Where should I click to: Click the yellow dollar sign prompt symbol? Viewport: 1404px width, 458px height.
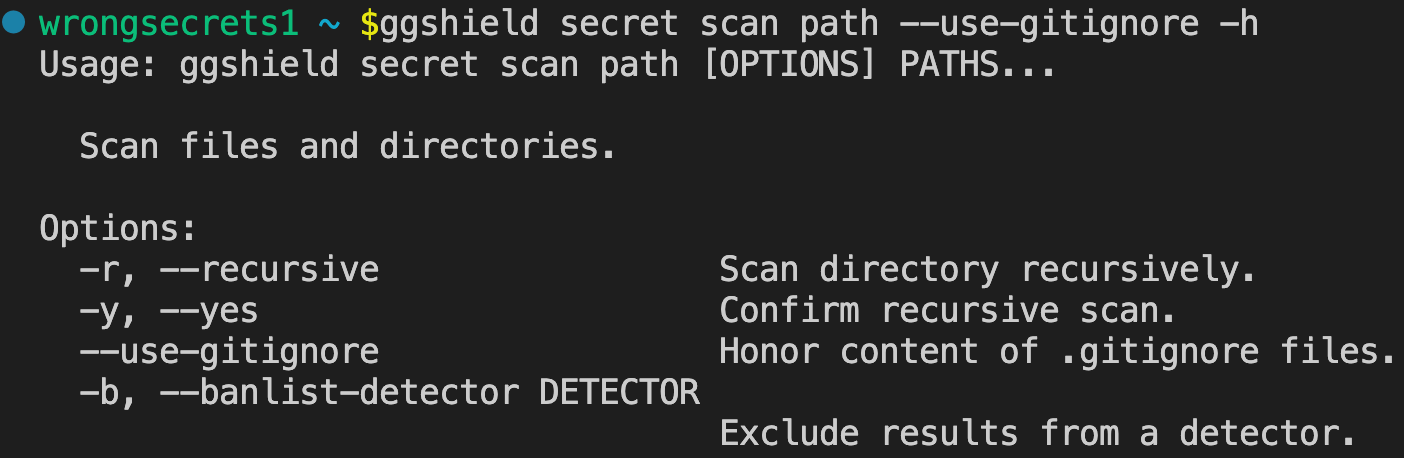pyautogui.click(x=369, y=24)
